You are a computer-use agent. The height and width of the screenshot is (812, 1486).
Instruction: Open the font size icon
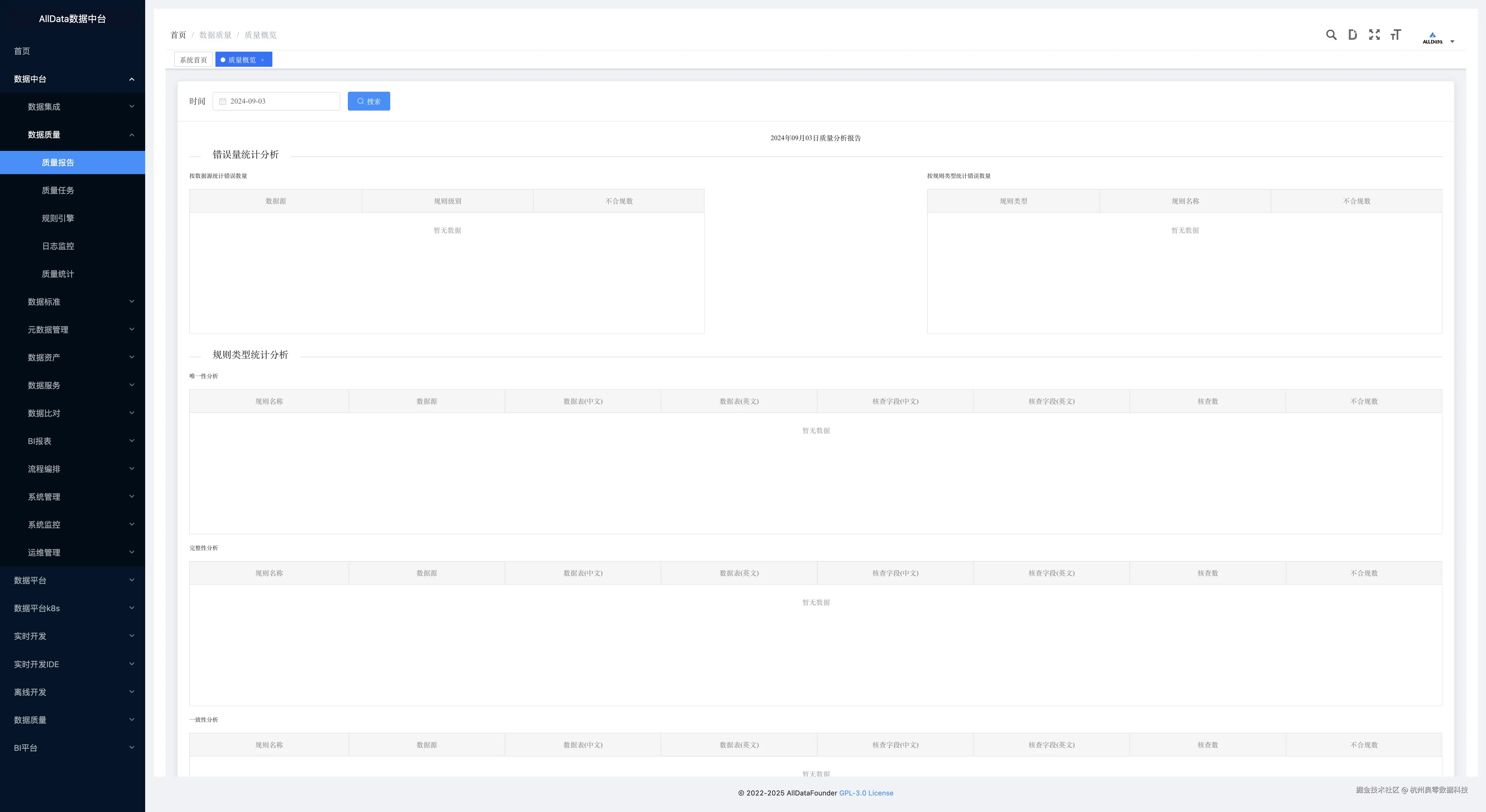[x=1395, y=35]
